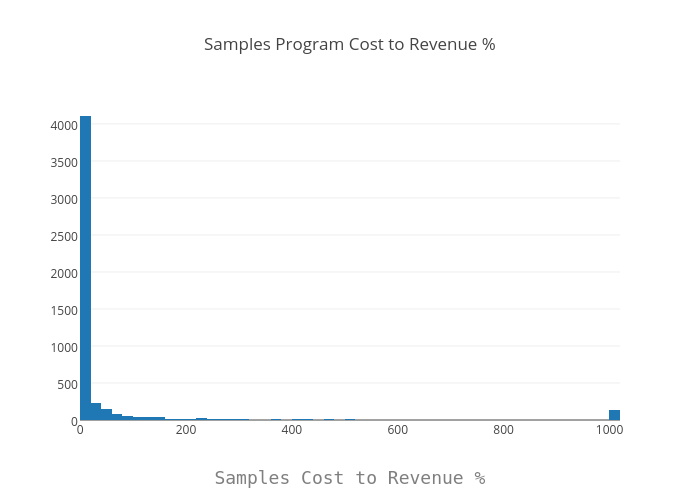
Task: Click the x-axis title 'Samples Cost to Revenue %'
Action: pyautogui.click(x=349, y=478)
